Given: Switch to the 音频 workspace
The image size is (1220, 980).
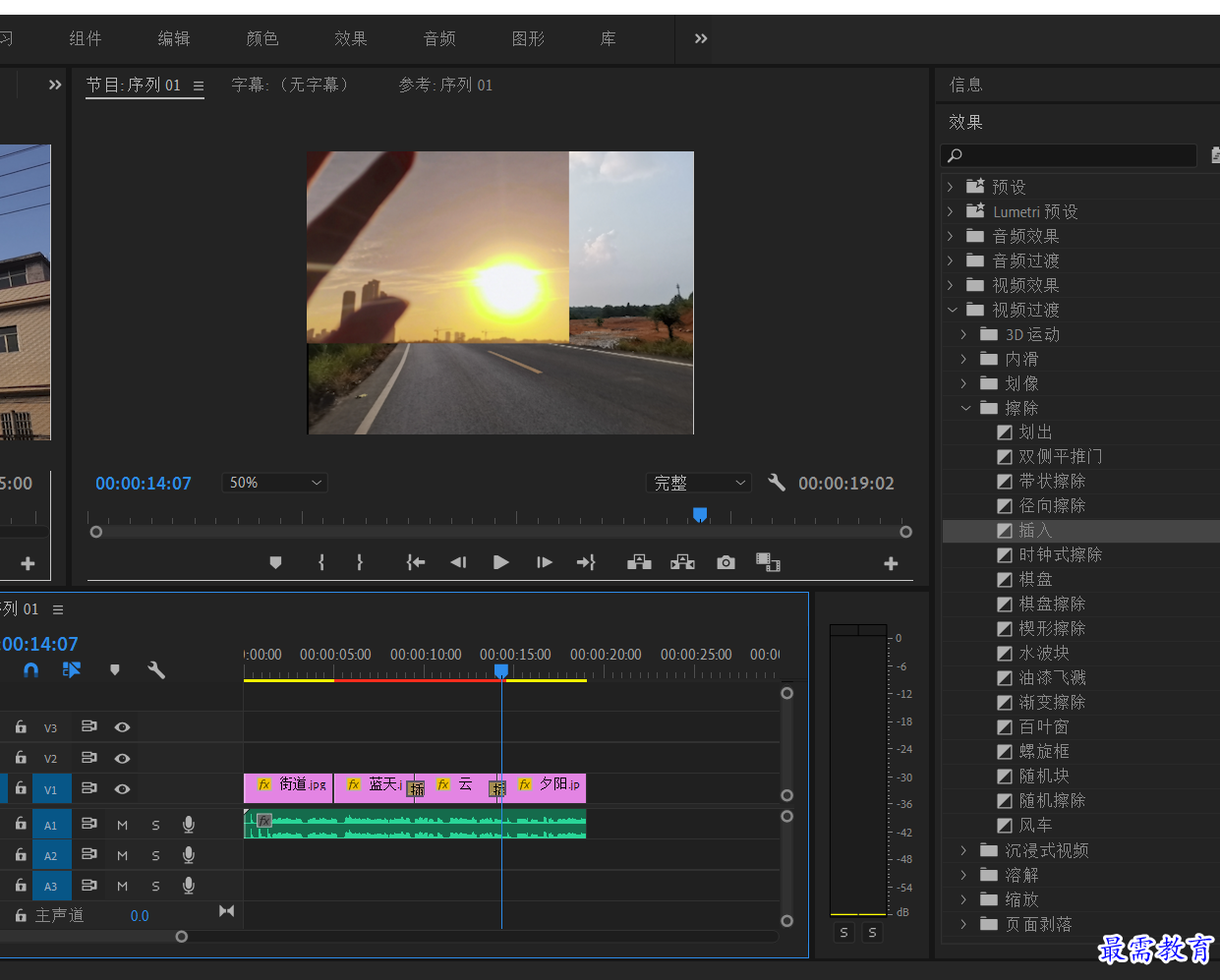Looking at the screenshot, I should pos(439,38).
